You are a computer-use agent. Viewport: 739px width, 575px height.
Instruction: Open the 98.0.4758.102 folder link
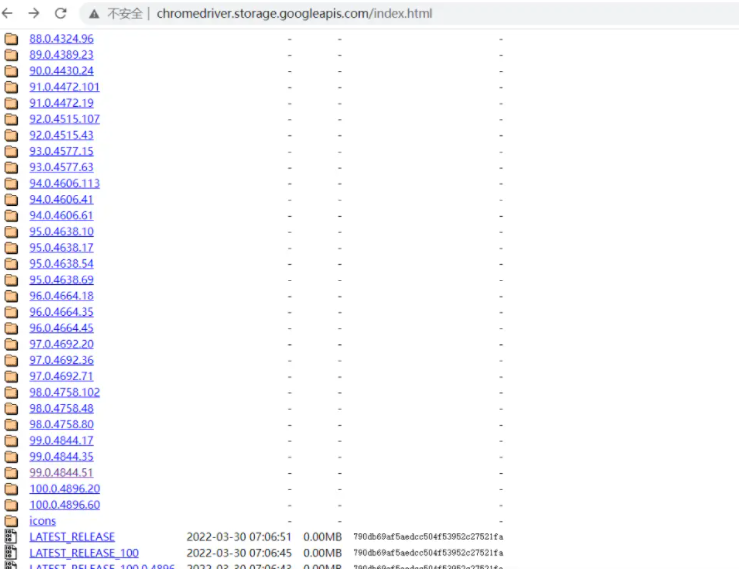coord(65,392)
